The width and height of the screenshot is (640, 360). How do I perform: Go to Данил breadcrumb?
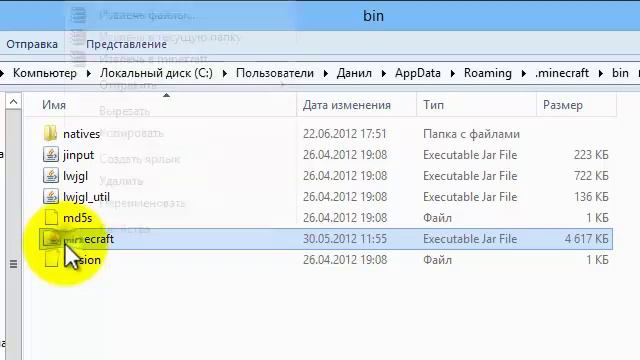[x=354, y=73]
